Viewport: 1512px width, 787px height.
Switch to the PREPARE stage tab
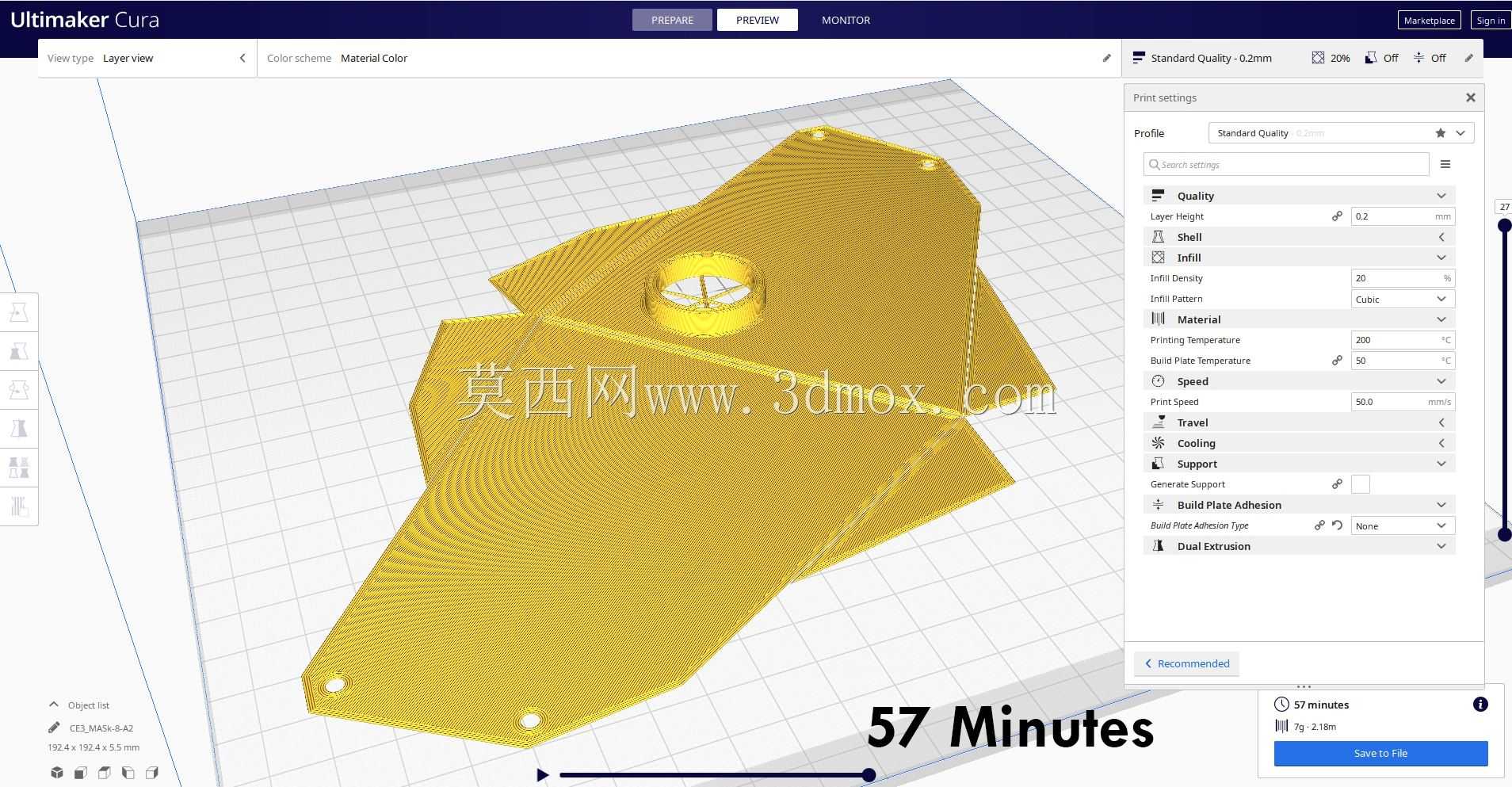672,20
